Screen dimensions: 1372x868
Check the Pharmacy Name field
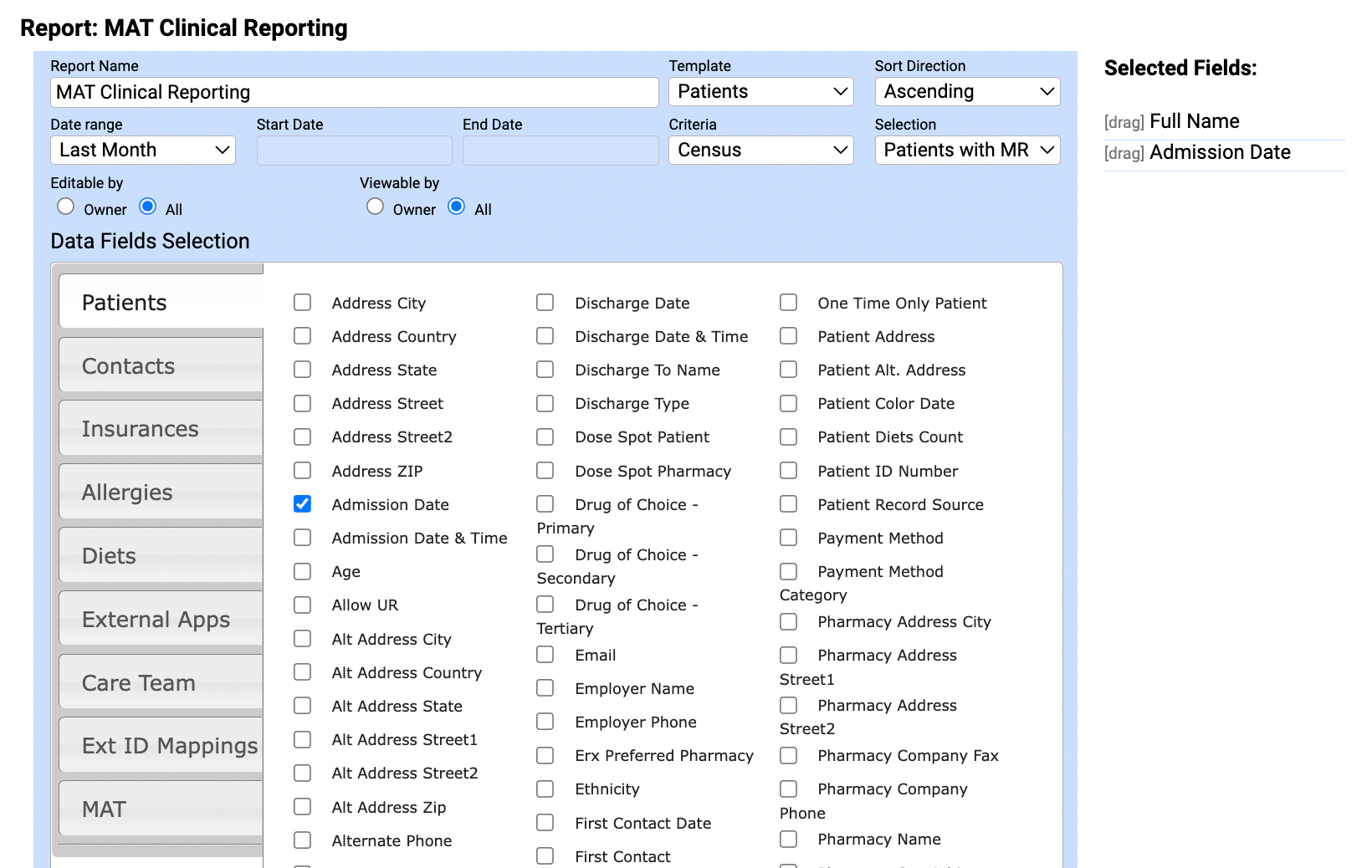[x=787, y=839]
